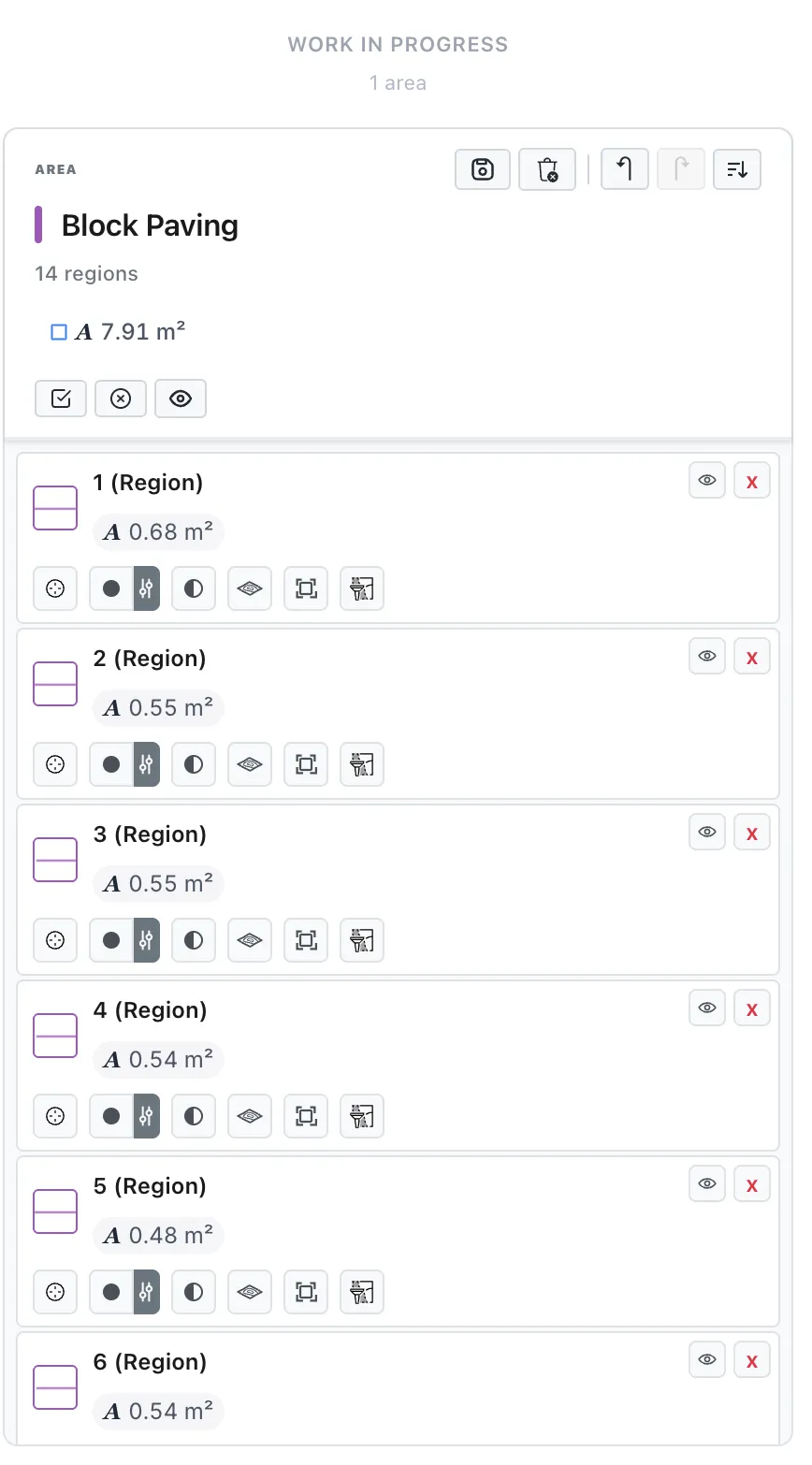Hide Region 1 with its eye icon
This screenshot has width=812, height=1465.
[x=707, y=481]
